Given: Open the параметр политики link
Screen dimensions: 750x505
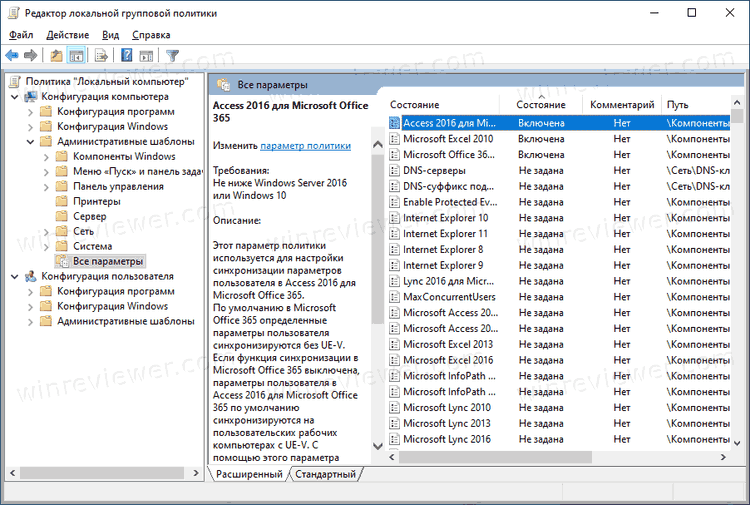Looking at the screenshot, I should coord(305,146).
